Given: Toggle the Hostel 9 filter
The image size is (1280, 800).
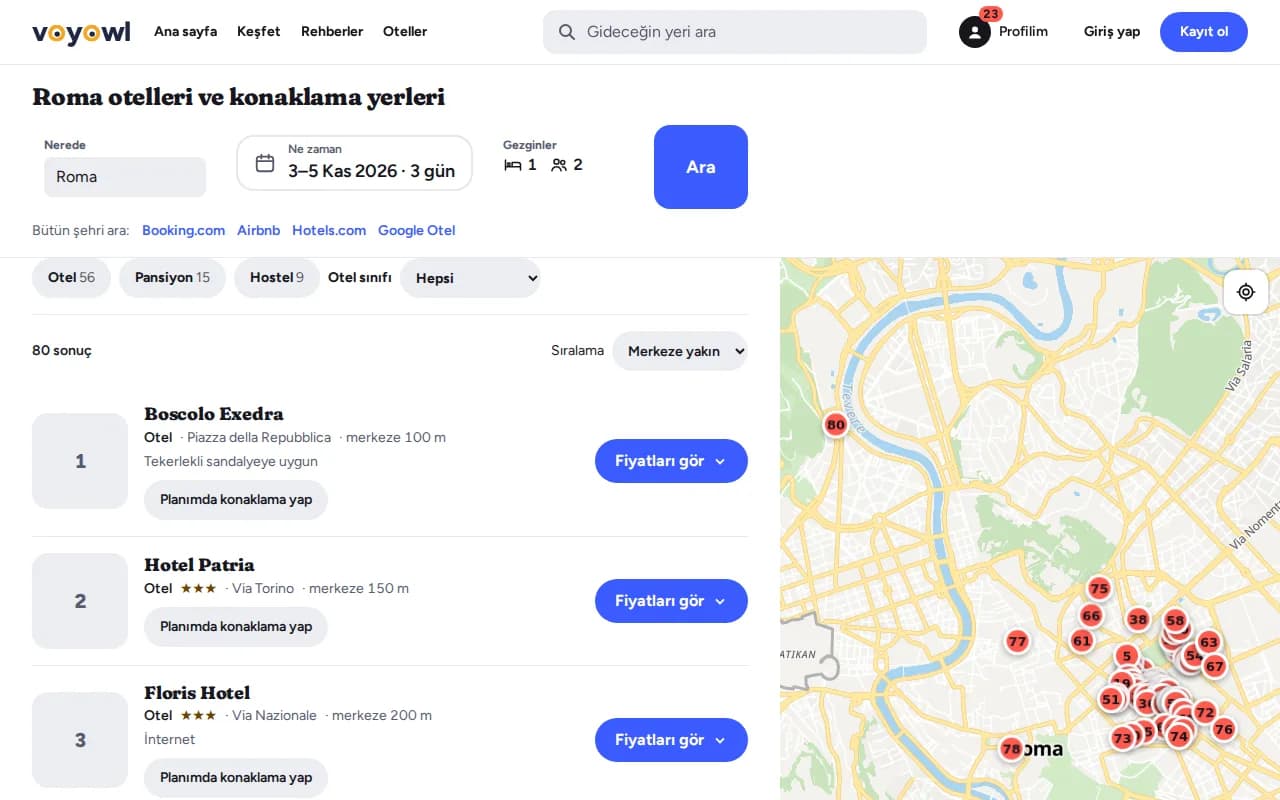Looking at the screenshot, I should pyautogui.click(x=277, y=278).
